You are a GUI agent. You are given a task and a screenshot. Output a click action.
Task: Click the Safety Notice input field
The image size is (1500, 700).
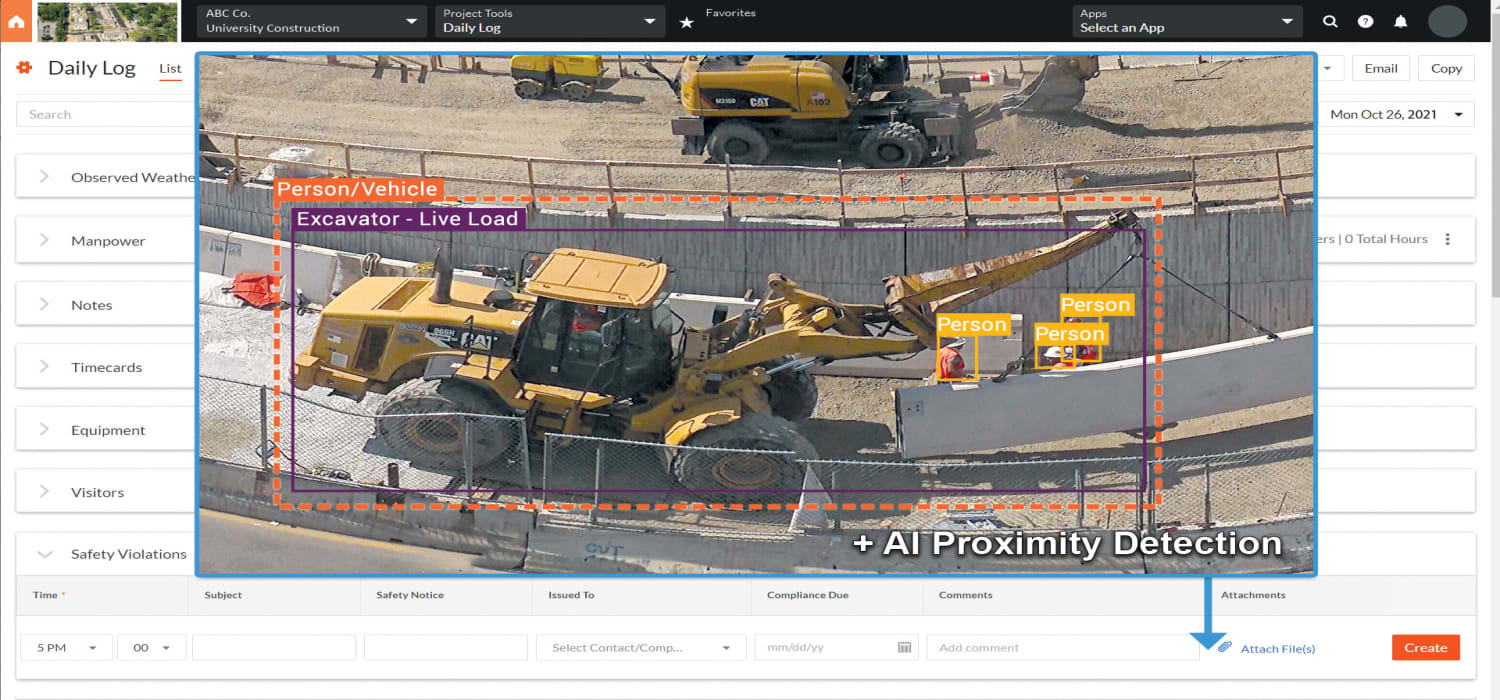(x=446, y=647)
